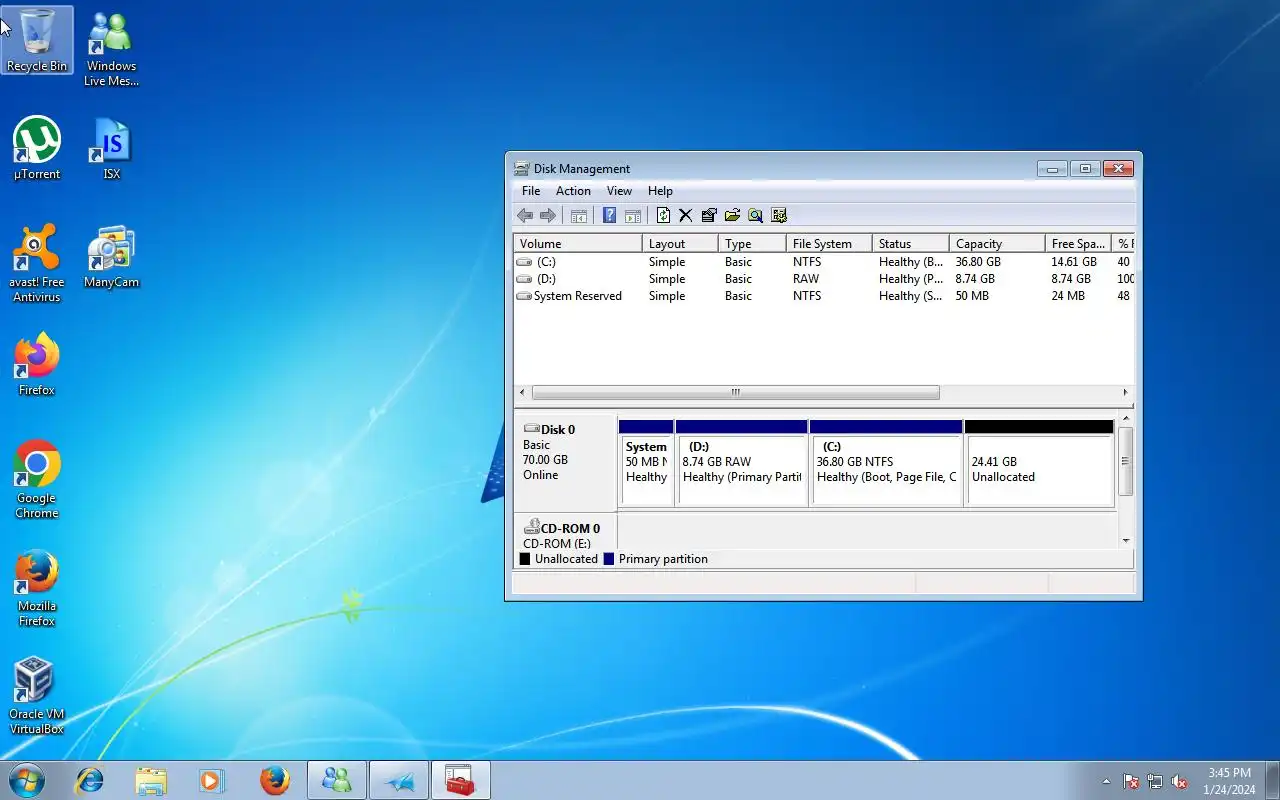Select the Firefox desktop shortcut
Viewport: 1280px width, 800px height.
(x=37, y=364)
